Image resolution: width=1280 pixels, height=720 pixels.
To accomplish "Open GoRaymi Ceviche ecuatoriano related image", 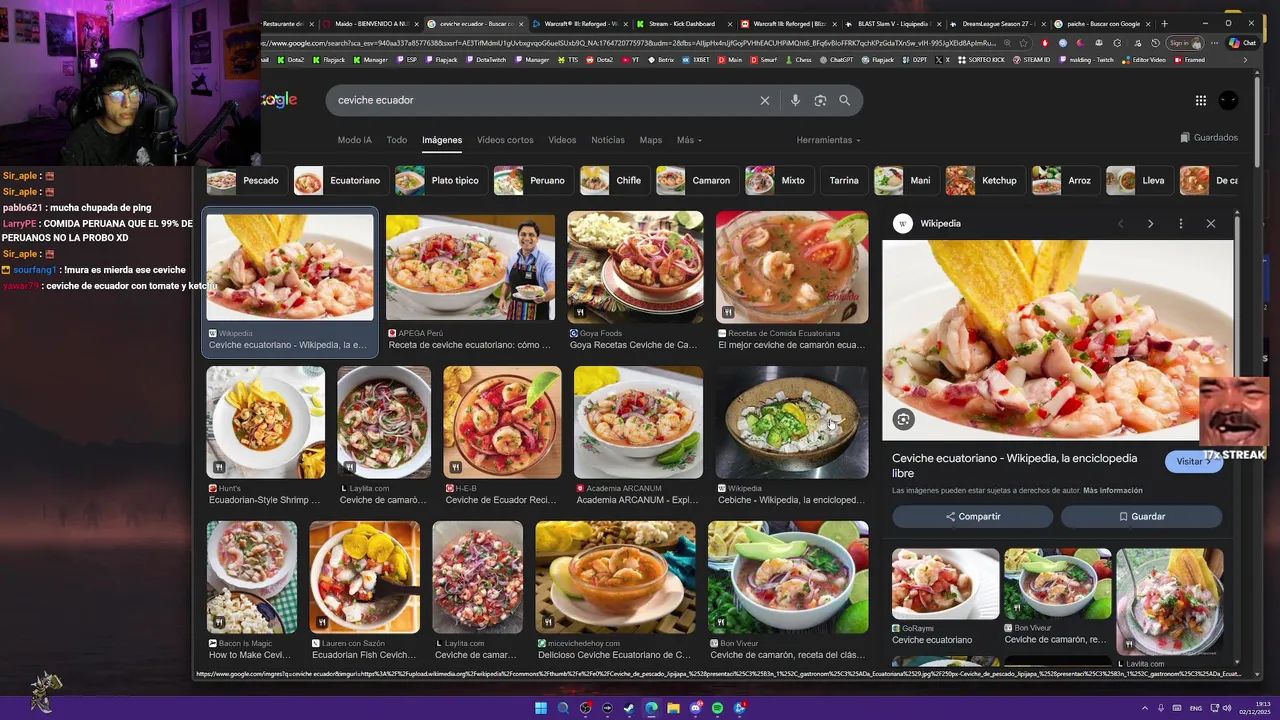I will click(945, 584).
